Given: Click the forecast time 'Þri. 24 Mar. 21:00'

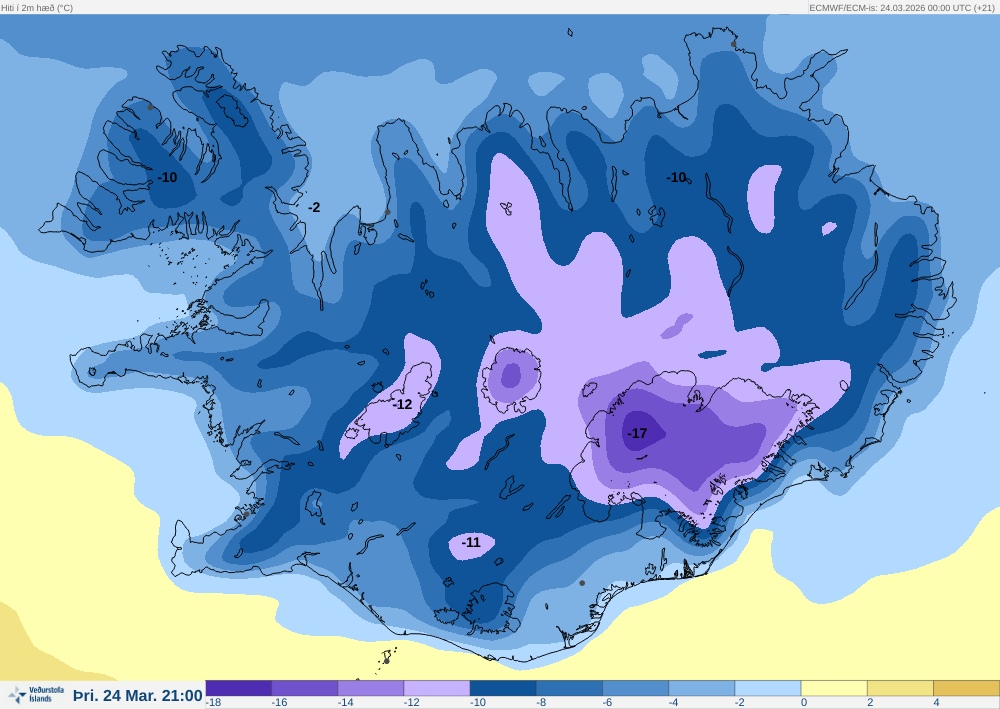Looking at the screenshot, I should coord(138,696).
